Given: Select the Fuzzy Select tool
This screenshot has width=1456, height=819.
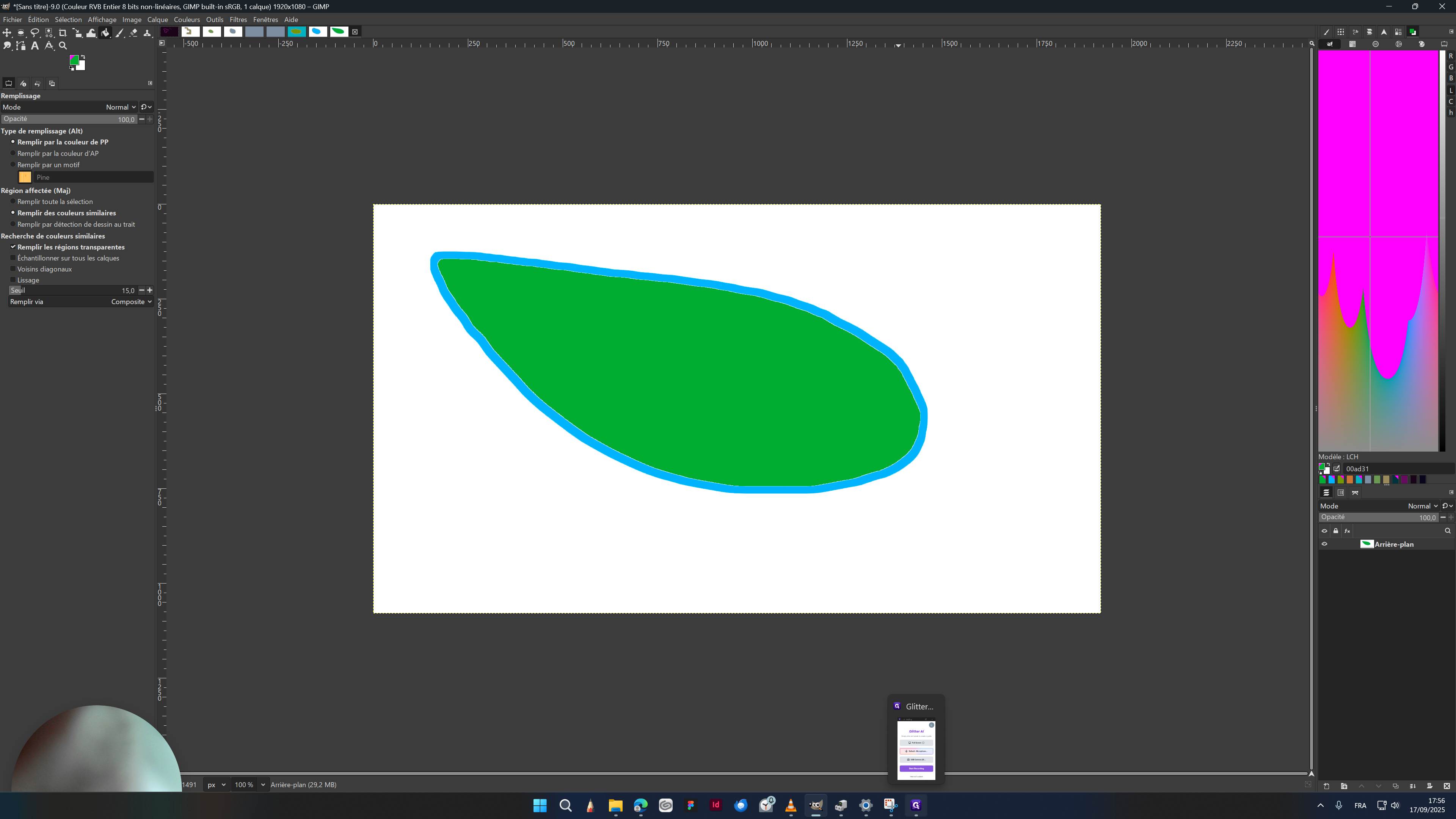Looking at the screenshot, I should (49, 33).
